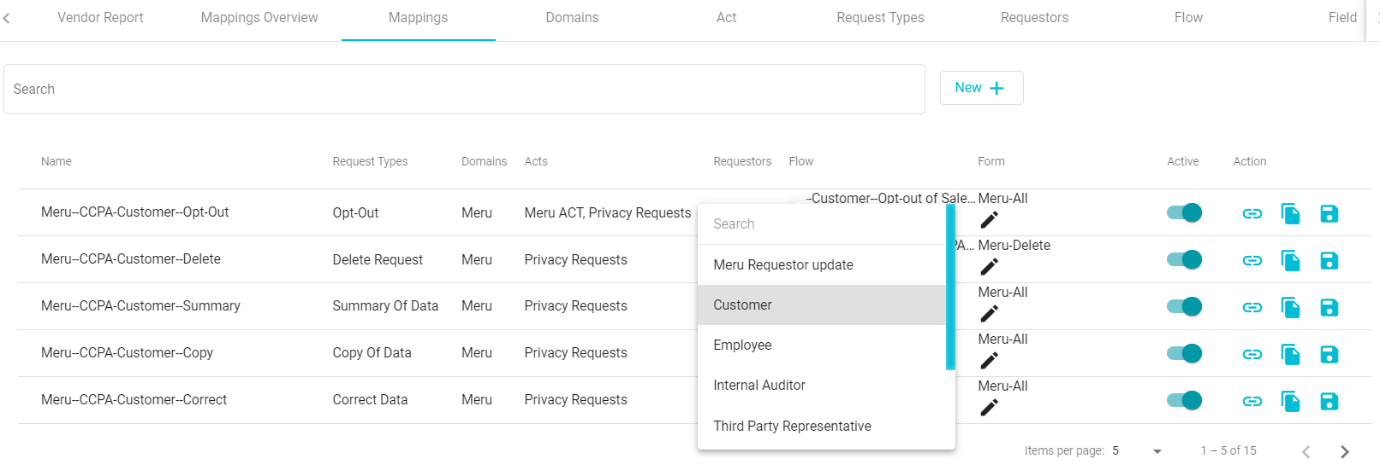Edit form pencil for Opt-Out row
This screenshot has width=1380, height=476.
coord(989,220)
